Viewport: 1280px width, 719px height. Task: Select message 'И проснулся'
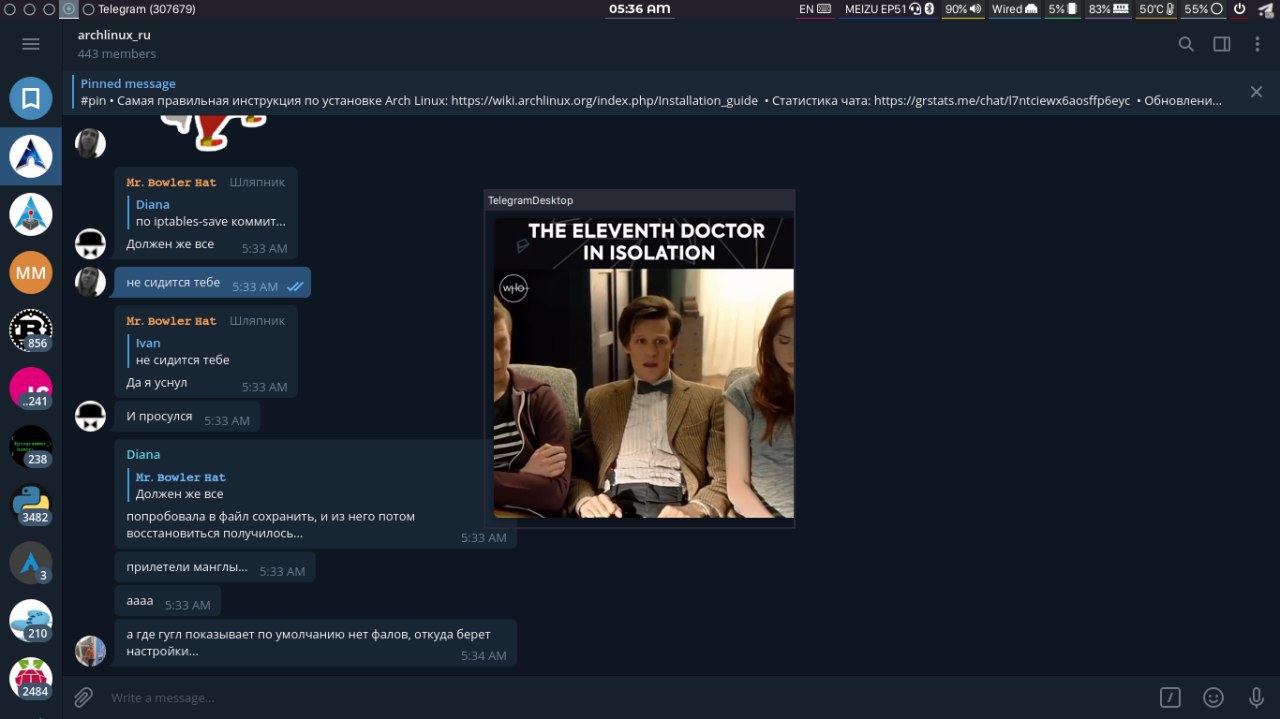(187, 417)
